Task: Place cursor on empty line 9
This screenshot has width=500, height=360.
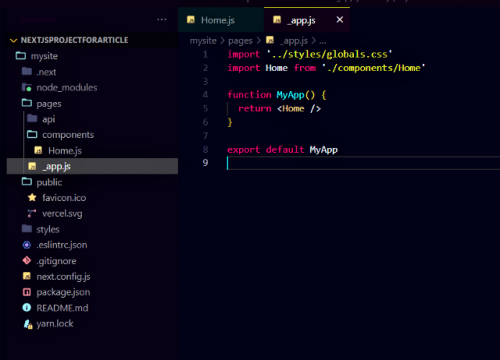Action: tap(363, 163)
